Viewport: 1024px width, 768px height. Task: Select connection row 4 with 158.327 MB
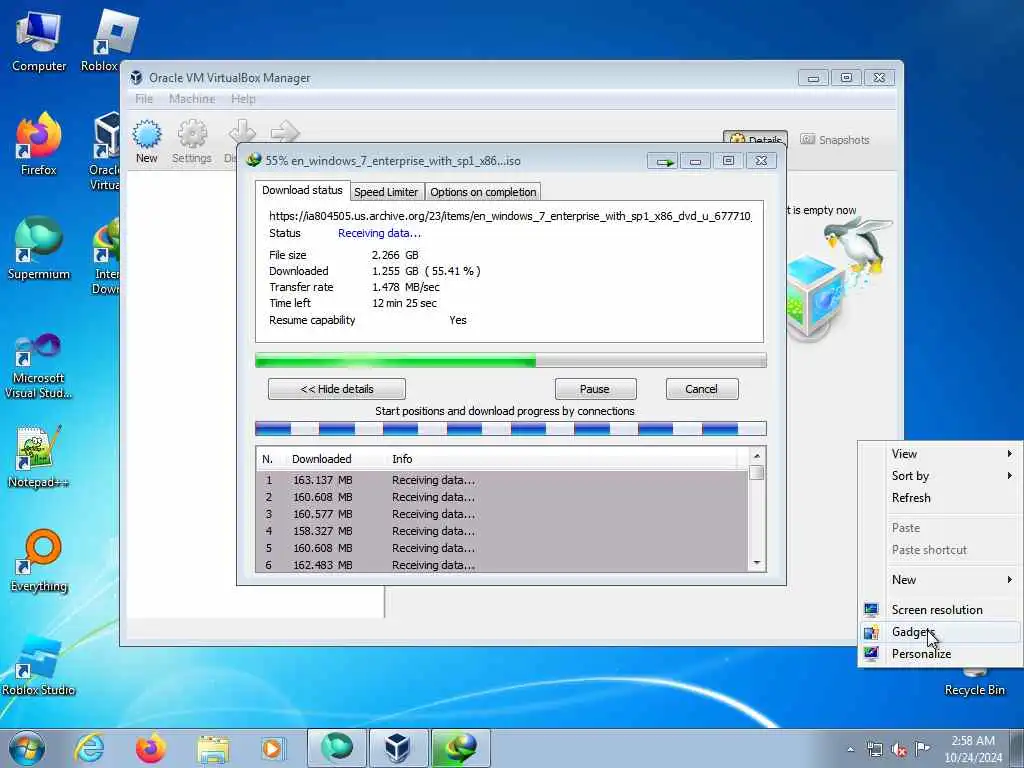click(503, 531)
